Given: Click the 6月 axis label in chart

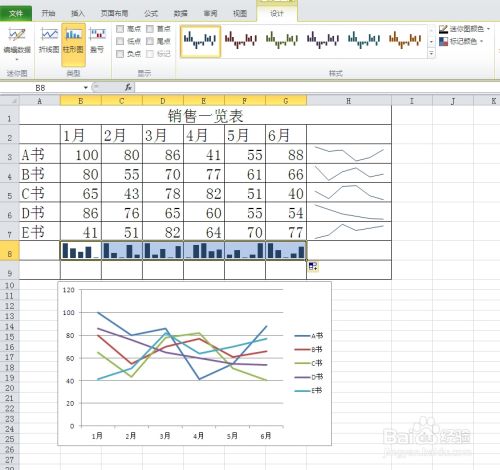Looking at the screenshot, I should (x=266, y=436).
